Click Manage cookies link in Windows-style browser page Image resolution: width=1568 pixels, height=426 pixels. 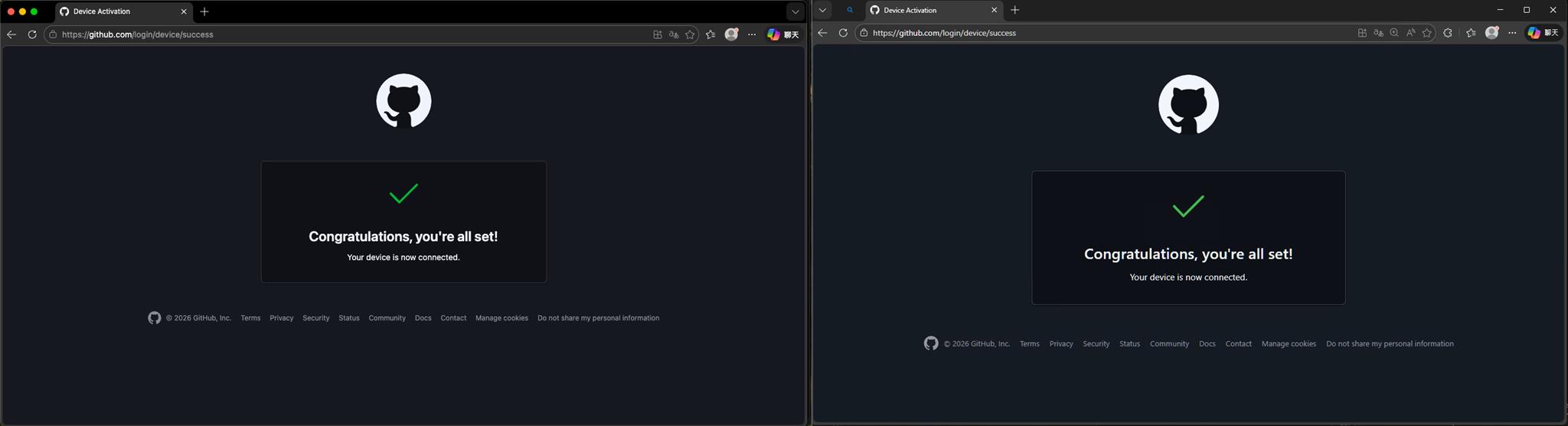tap(1289, 344)
